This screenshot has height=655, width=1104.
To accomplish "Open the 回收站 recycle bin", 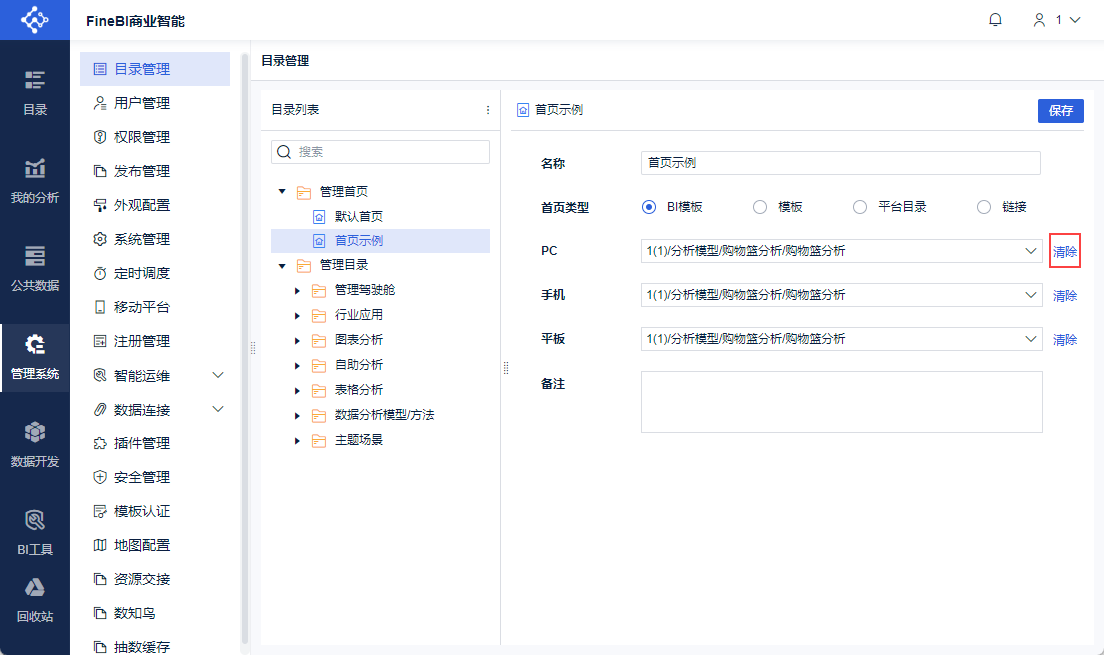I will (35, 599).
